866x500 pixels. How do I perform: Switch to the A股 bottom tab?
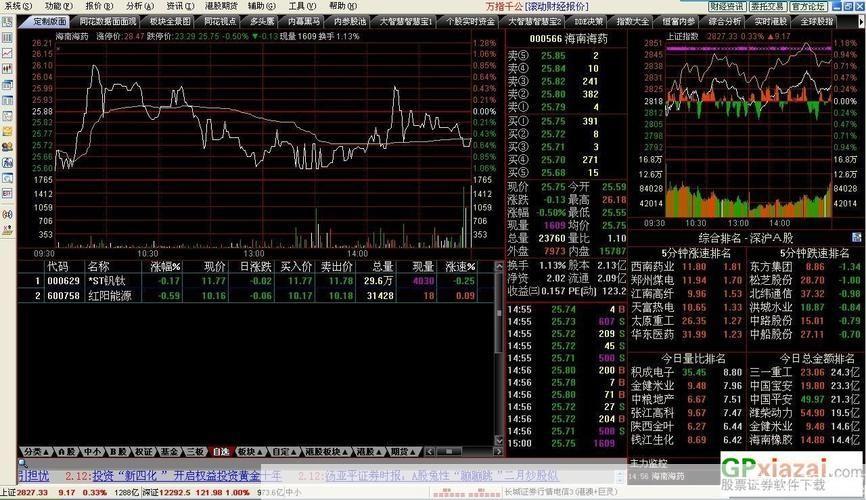(x=67, y=452)
